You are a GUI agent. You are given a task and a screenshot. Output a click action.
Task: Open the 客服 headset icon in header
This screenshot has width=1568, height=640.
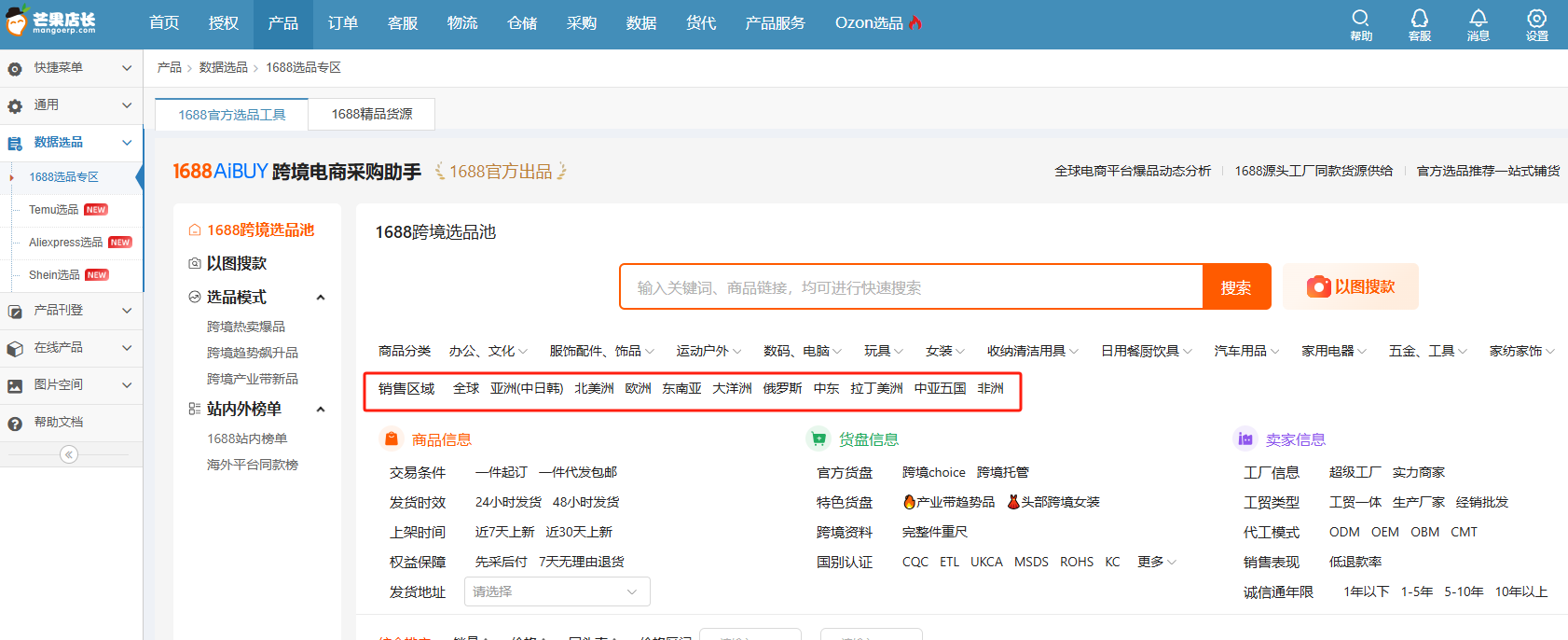[x=1420, y=24]
